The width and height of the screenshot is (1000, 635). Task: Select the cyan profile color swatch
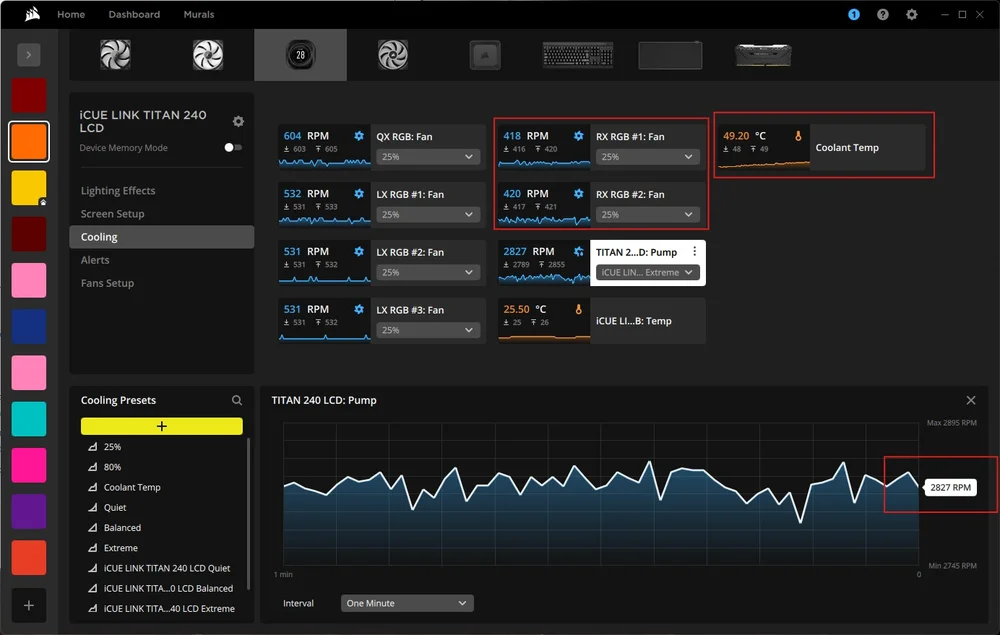28,419
